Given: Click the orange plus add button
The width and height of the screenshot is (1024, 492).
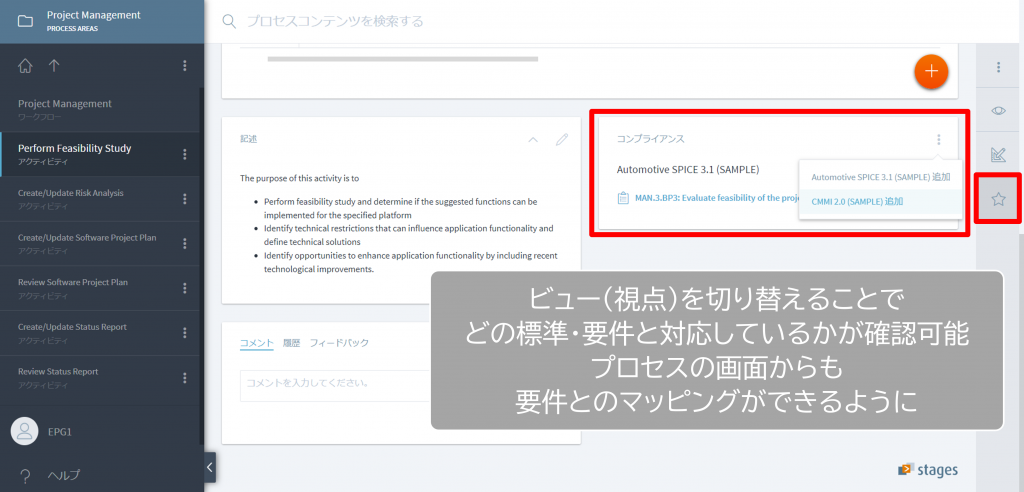Looking at the screenshot, I should (x=931, y=71).
